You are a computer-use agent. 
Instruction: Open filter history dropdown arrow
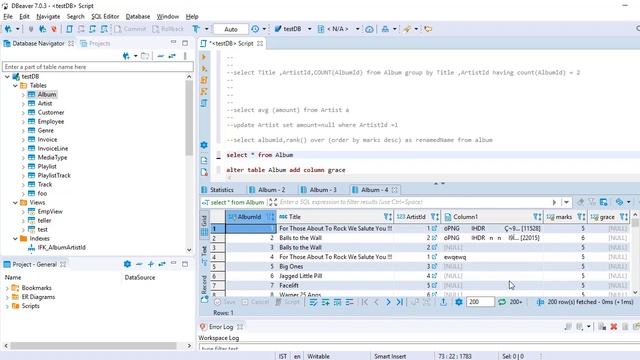pos(567,202)
